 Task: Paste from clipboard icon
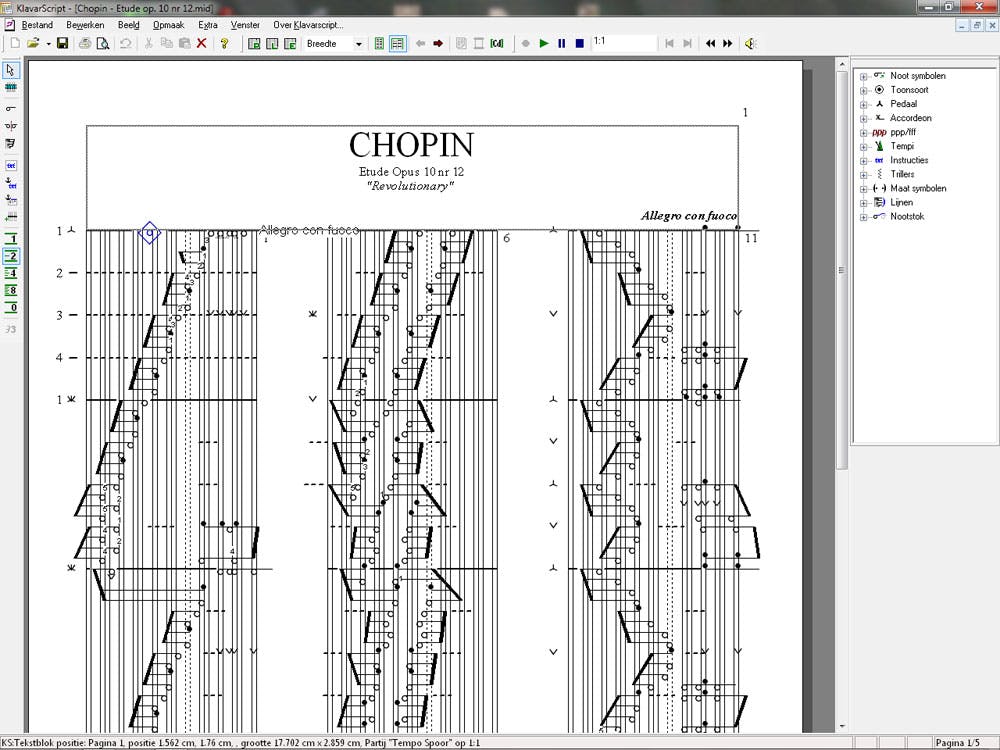pyautogui.click(x=184, y=43)
